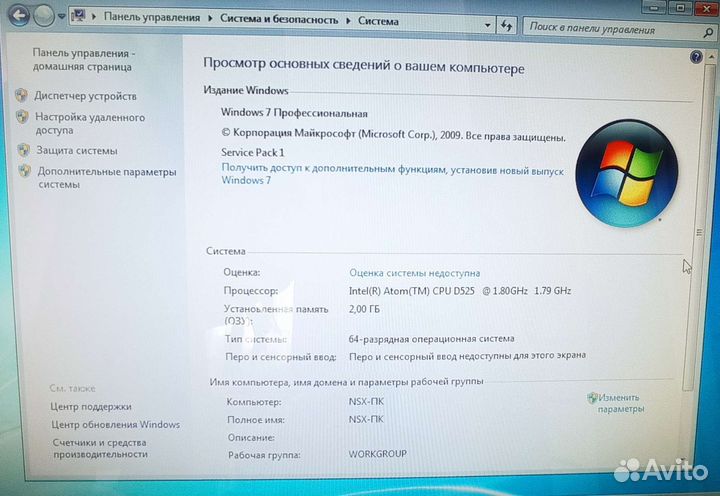Open the address bar history dropdown
Image resolution: width=720 pixels, height=496 pixels.
pyautogui.click(x=488, y=25)
